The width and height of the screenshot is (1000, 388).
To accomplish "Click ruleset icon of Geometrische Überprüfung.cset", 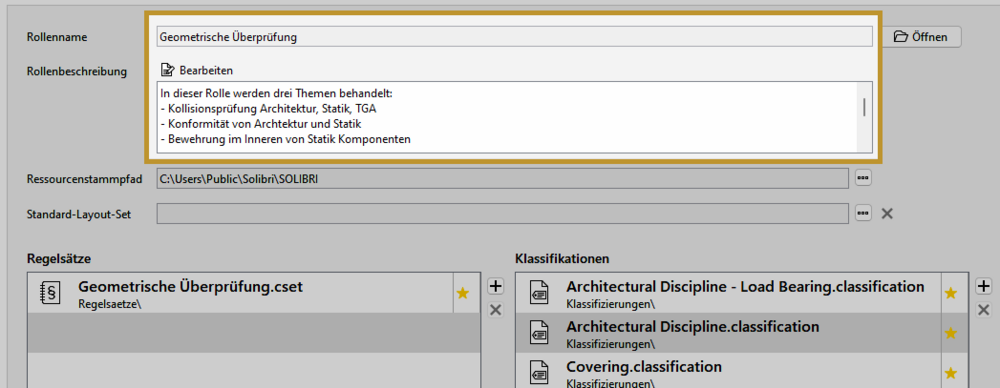I will 50,293.
